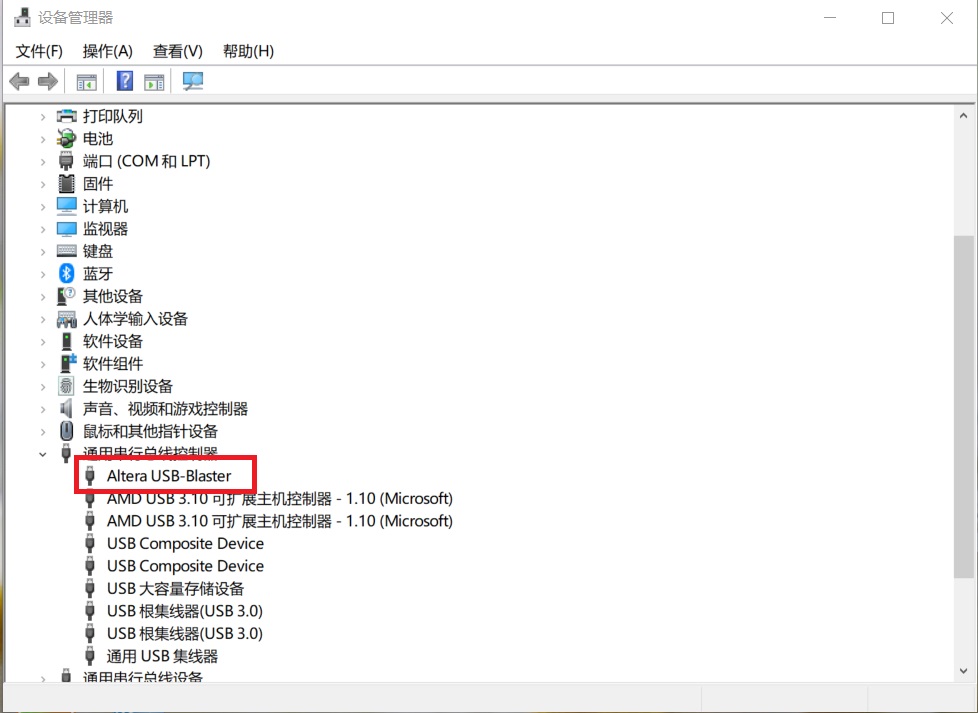
Task: Expand the 键盘 node
Action: tap(42, 251)
